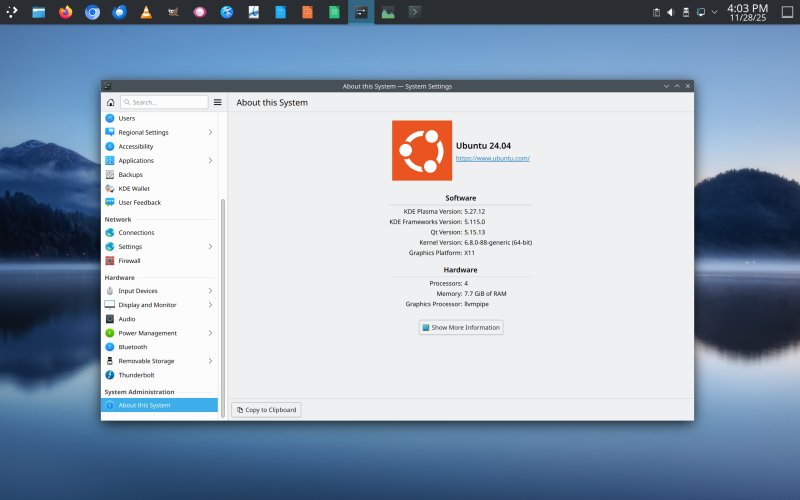Open the Users settings entry
Viewport: 800px width, 500px height.
(126, 118)
